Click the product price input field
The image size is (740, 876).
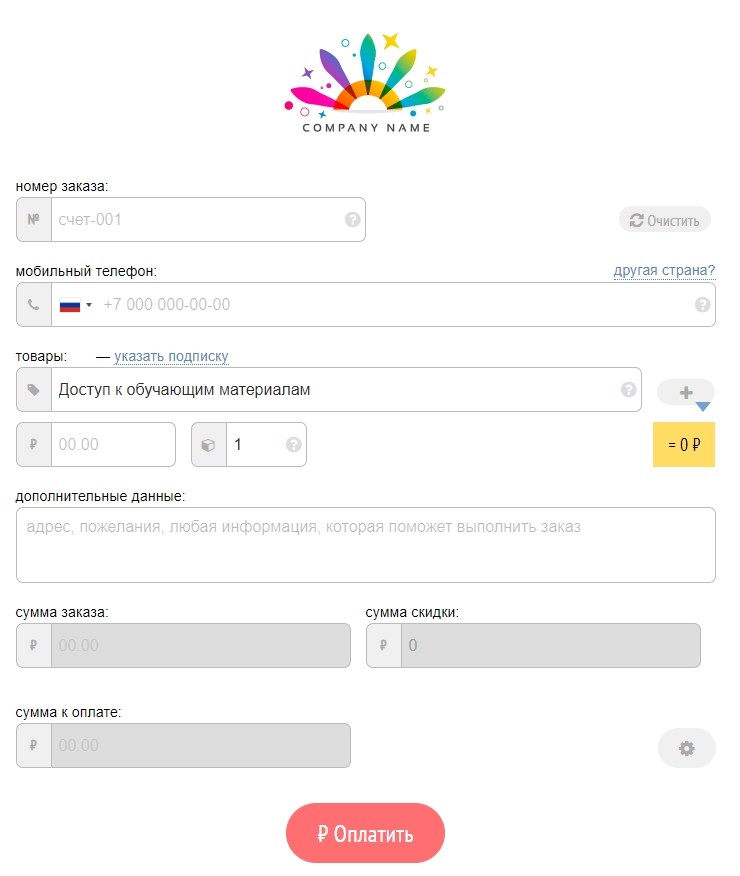pyautogui.click(x=112, y=445)
